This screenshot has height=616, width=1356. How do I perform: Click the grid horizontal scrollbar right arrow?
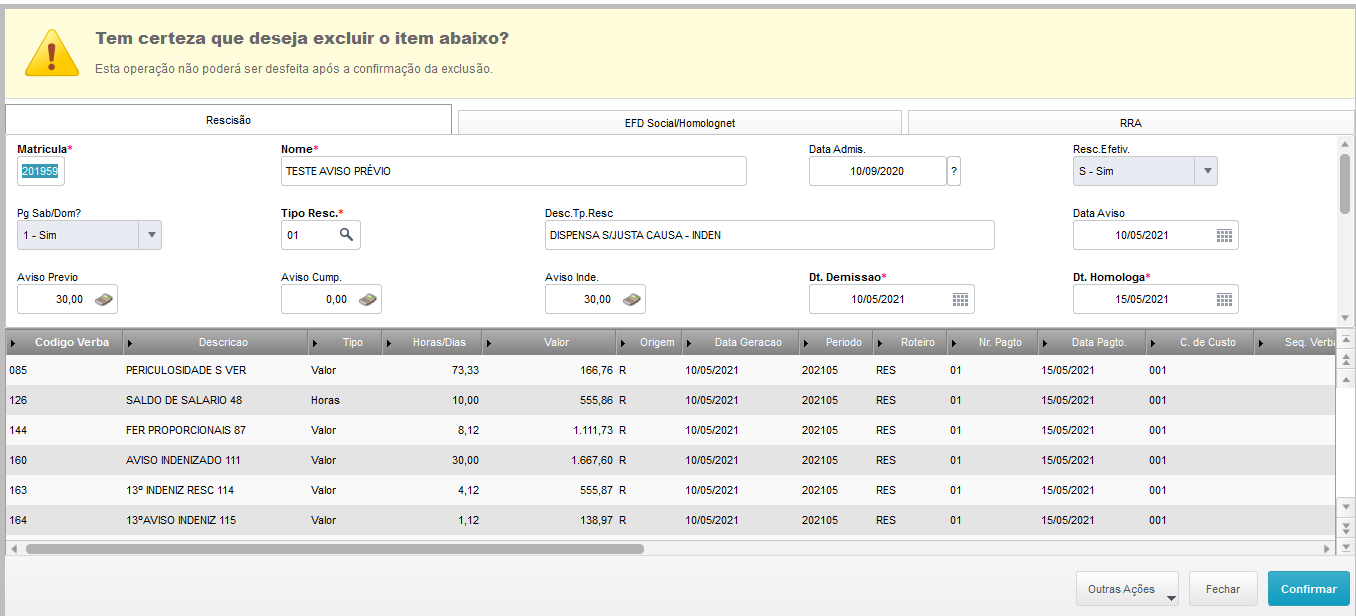click(x=1328, y=548)
